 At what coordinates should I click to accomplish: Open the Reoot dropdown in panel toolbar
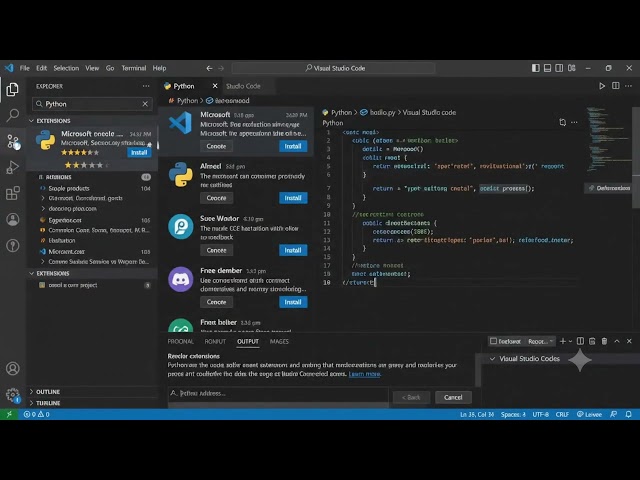pyautogui.click(x=540, y=341)
